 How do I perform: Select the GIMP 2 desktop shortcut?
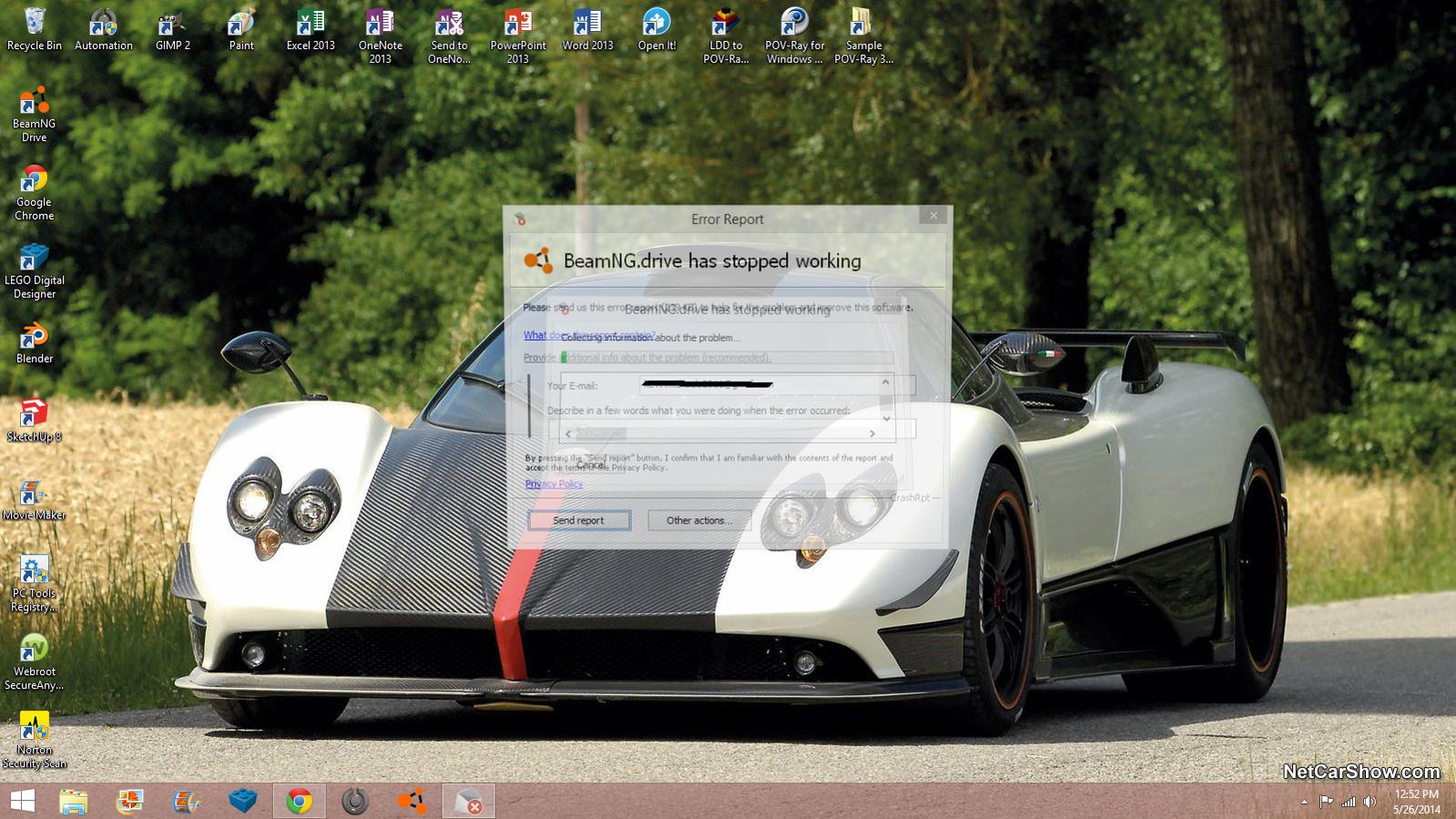click(172, 29)
